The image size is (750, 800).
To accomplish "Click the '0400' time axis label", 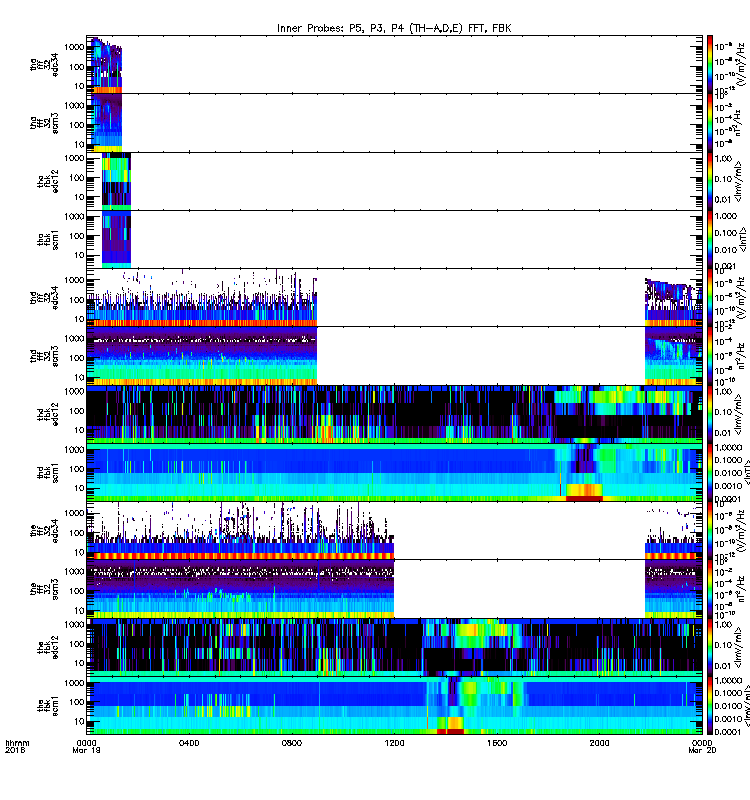I will [x=189, y=743].
